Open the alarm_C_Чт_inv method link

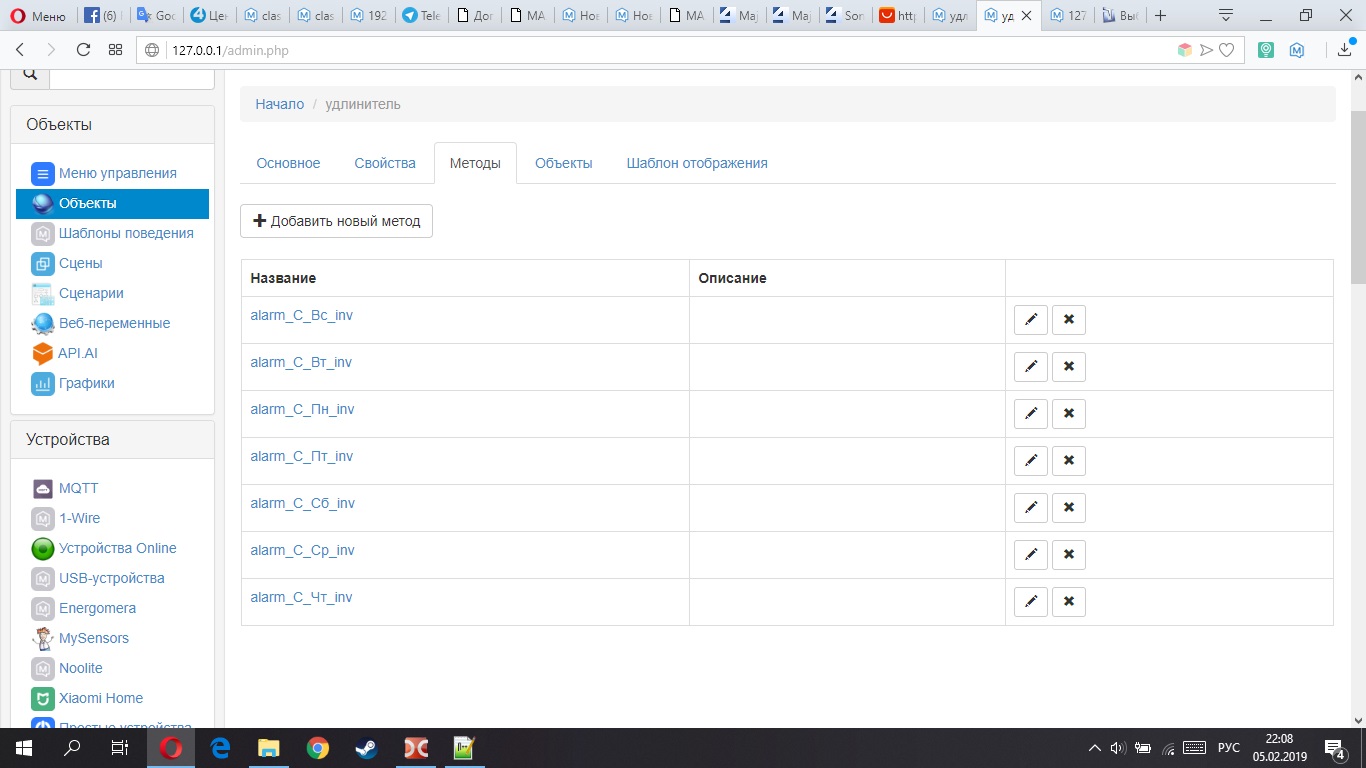[301, 597]
